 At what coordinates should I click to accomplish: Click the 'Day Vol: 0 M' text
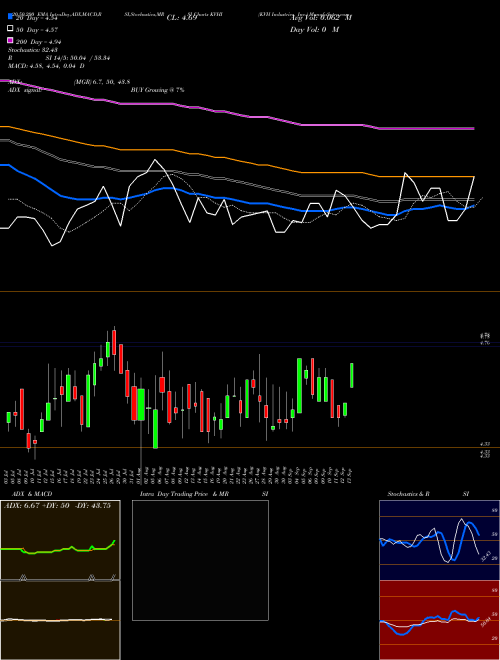(314, 29)
